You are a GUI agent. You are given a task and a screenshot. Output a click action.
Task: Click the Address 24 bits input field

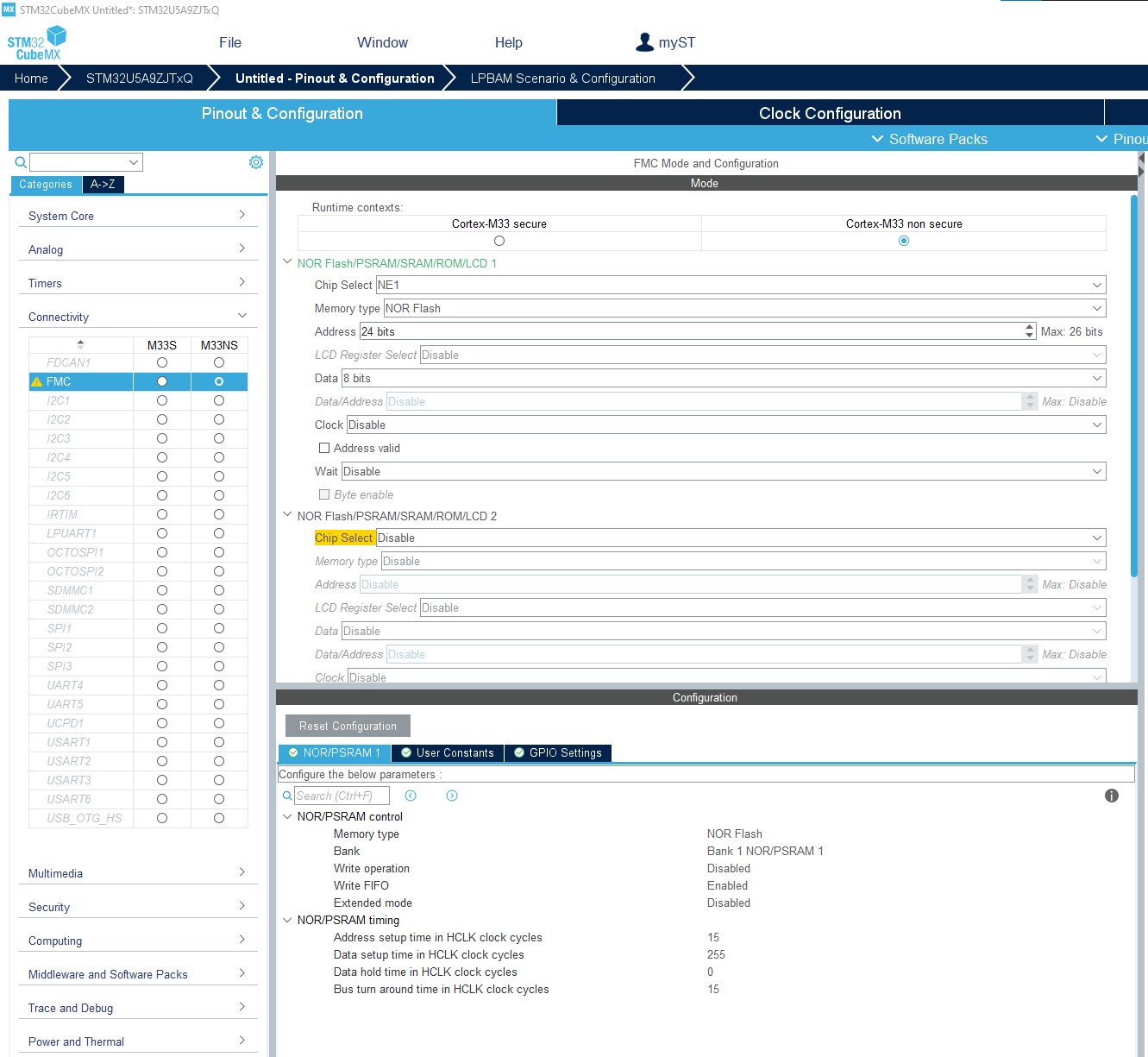(692, 331)
